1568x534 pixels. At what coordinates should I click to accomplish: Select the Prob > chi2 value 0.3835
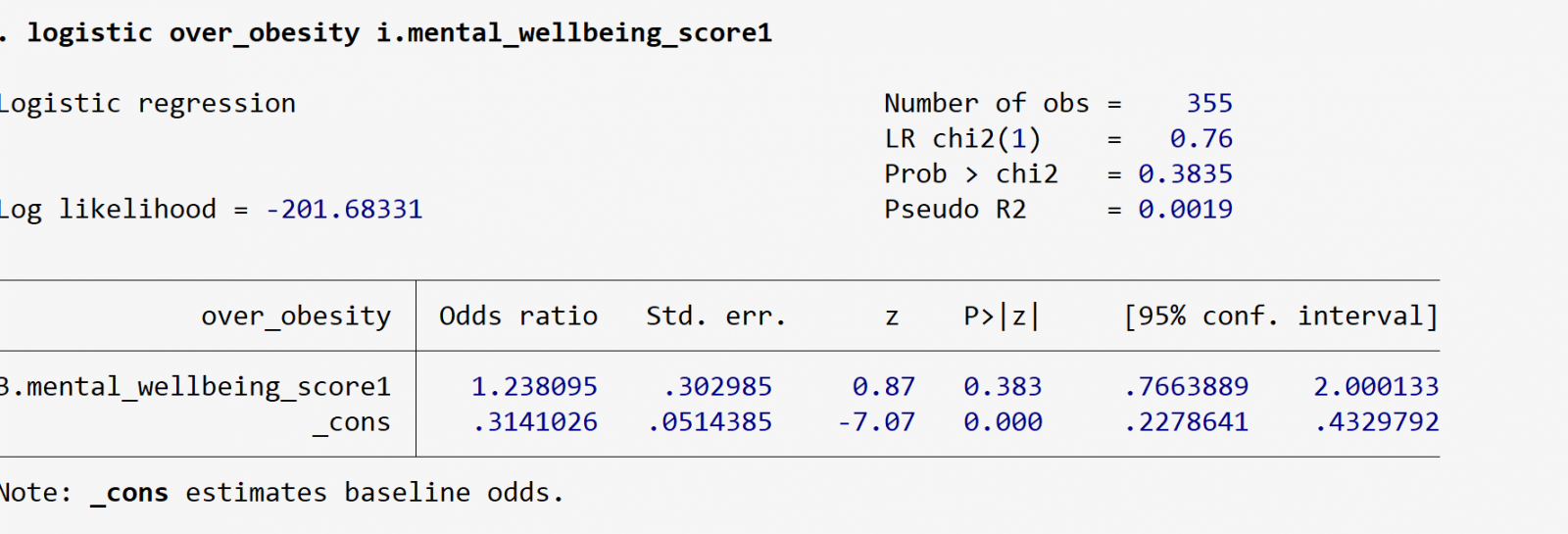coord(1185,174)
